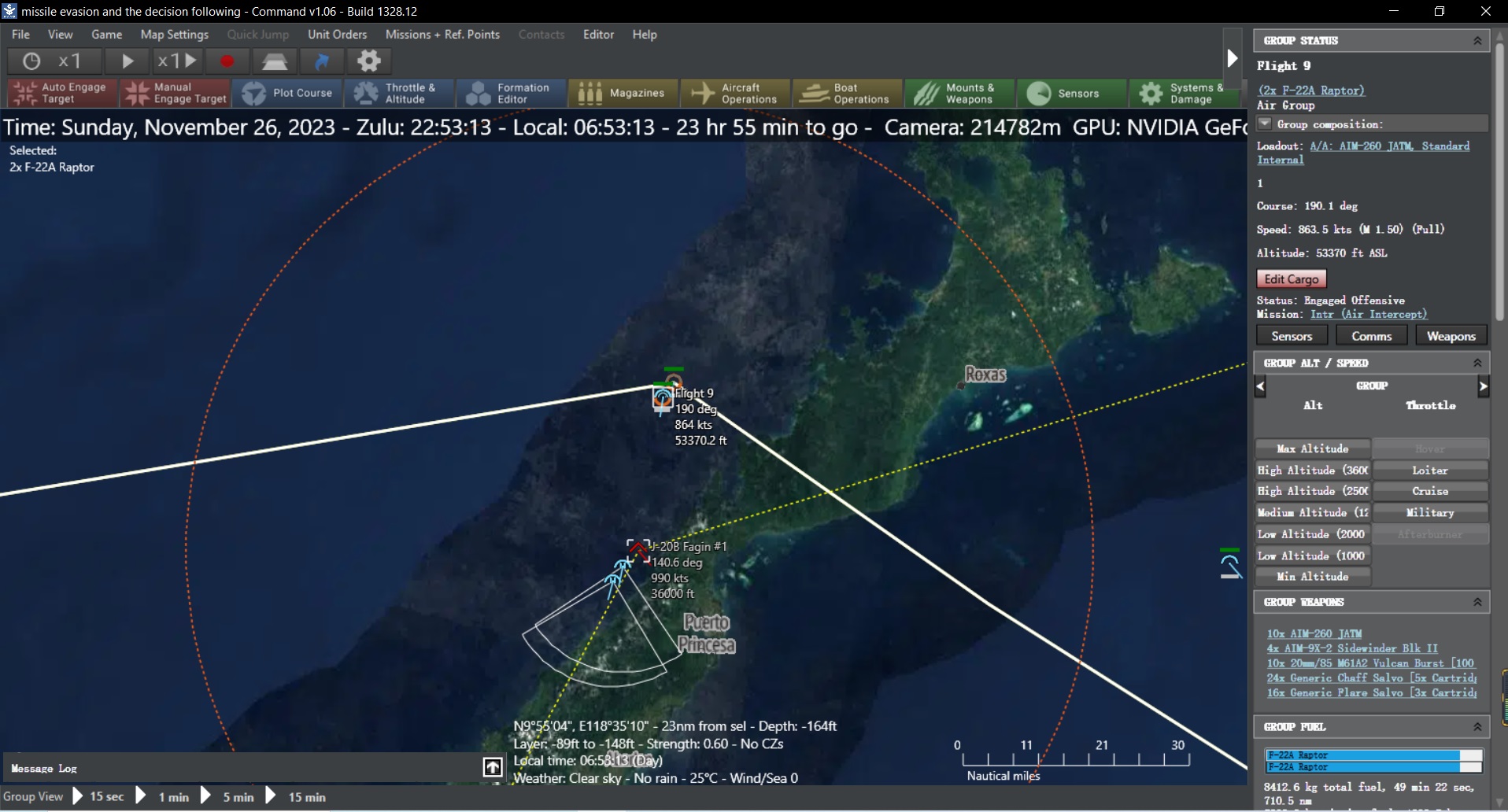This screenshot has width=1508, height=812.
Task: Open the Magazines window
Action: click(x=623, y=93)
